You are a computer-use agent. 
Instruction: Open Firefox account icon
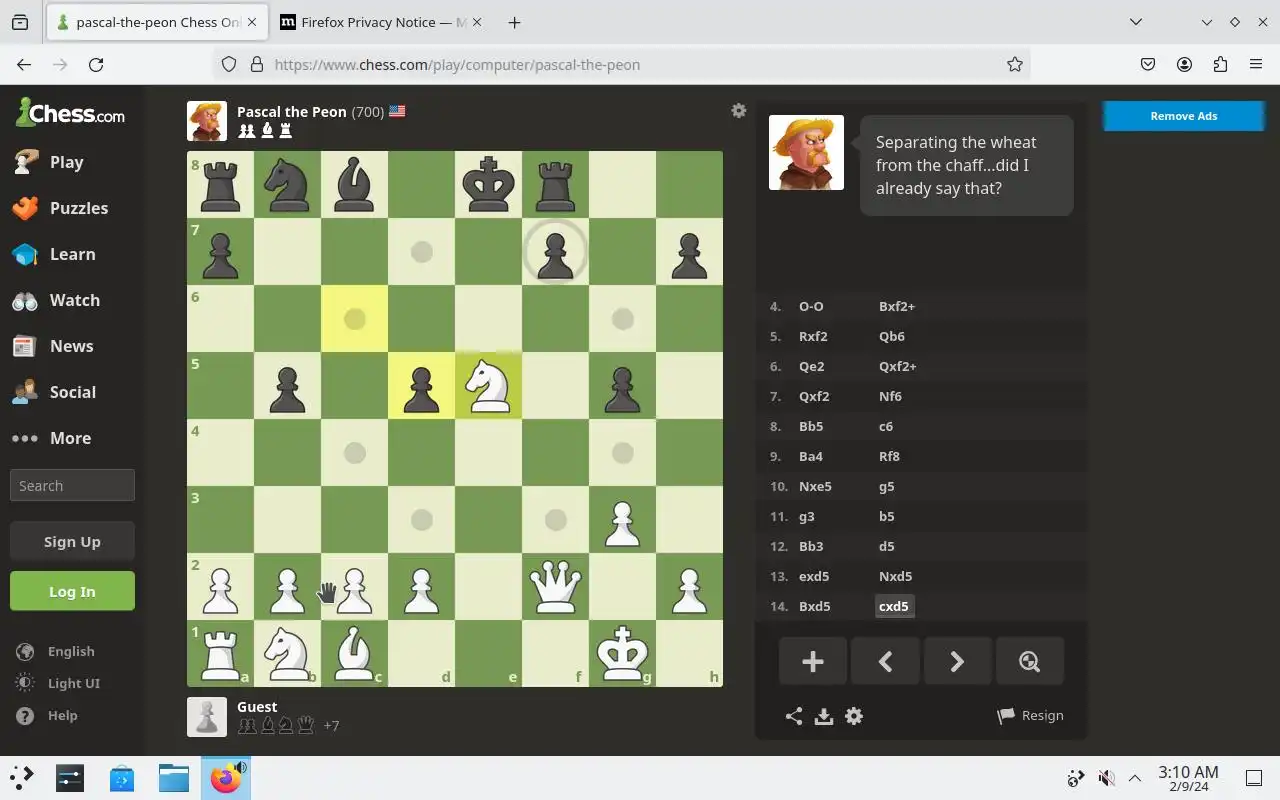pos(1184,64)
